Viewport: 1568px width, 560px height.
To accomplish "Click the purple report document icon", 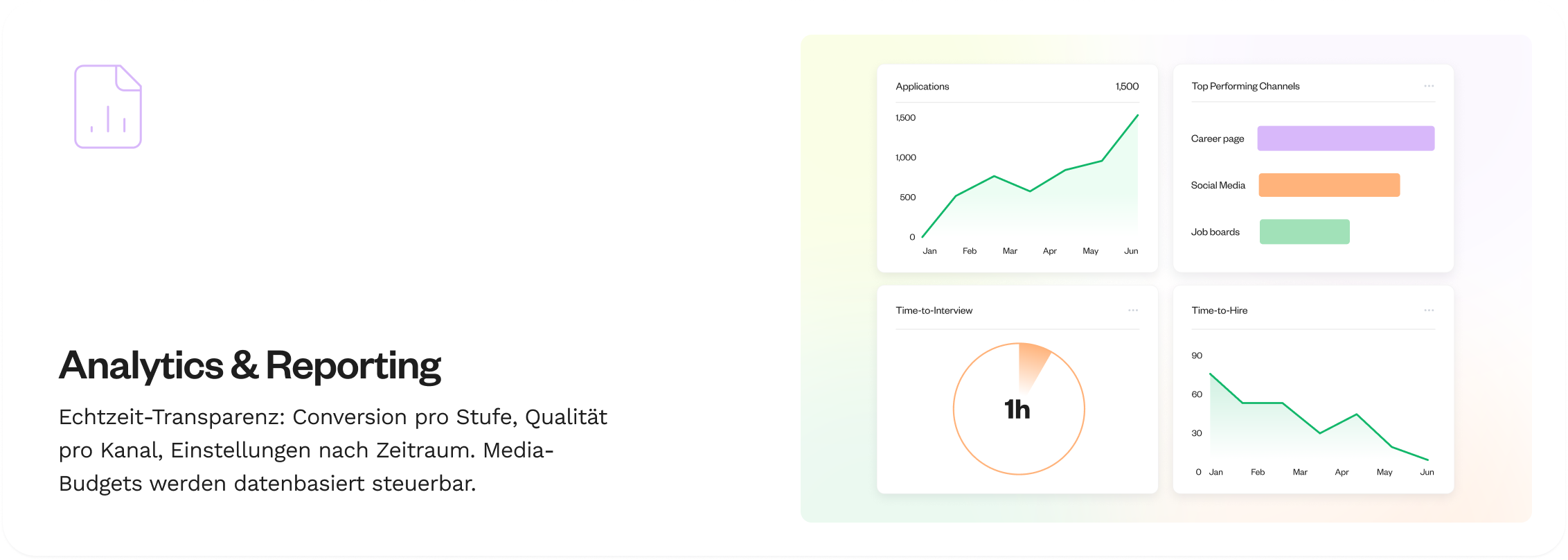I will click(x=108, y=107).
